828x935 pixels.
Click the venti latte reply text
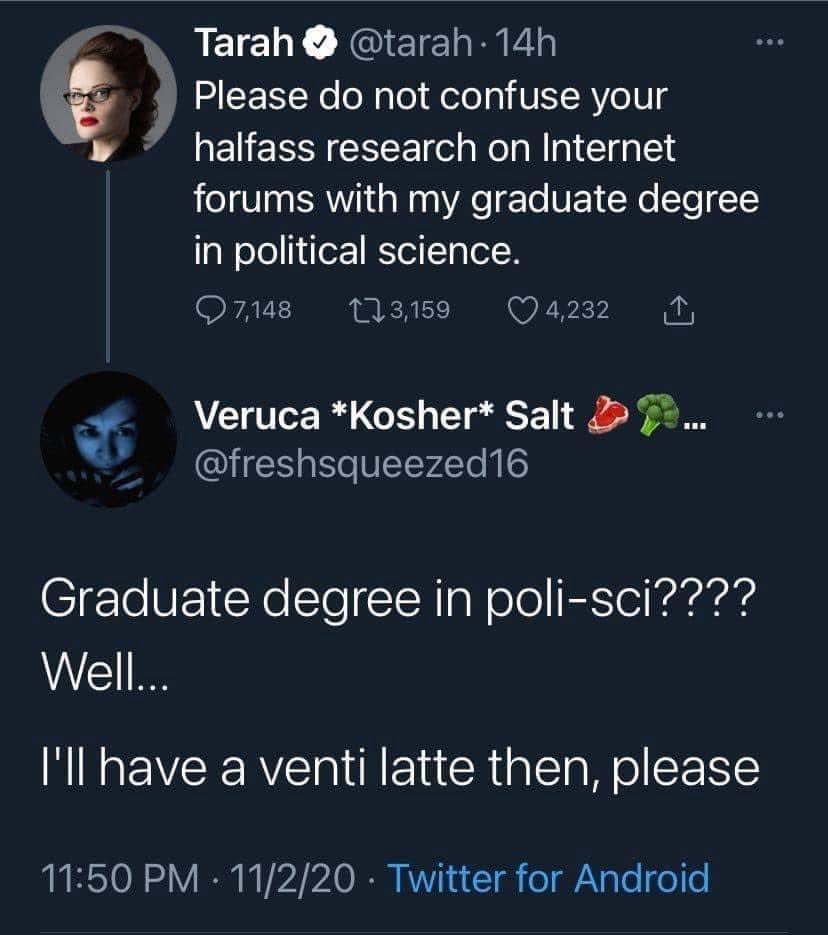pos(400,767)
